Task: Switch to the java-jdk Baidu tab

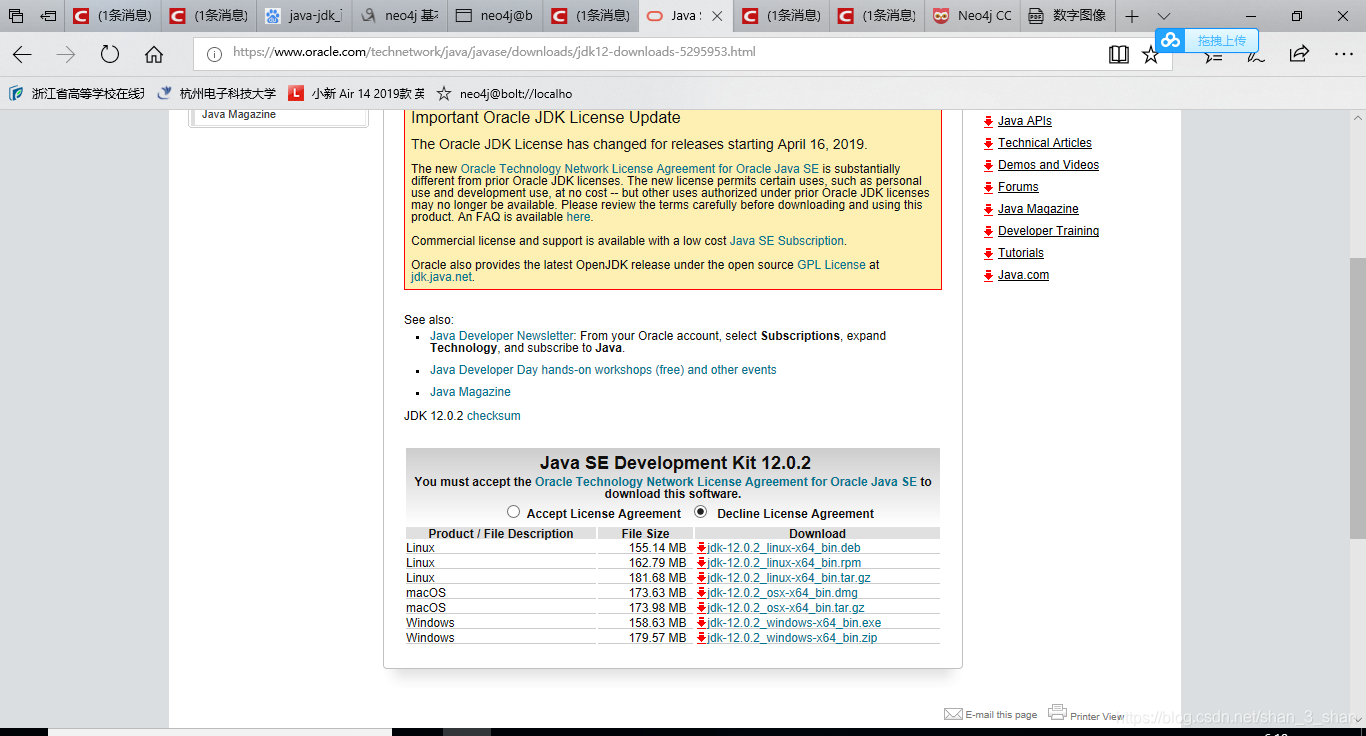Action: tap(305, 16)
